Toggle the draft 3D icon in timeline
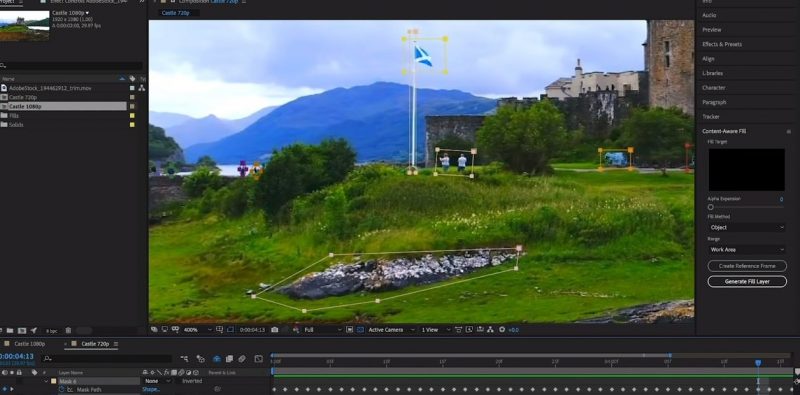Viewport: 800px width, 395px height. pyautogui.click(x=201, y=359)
